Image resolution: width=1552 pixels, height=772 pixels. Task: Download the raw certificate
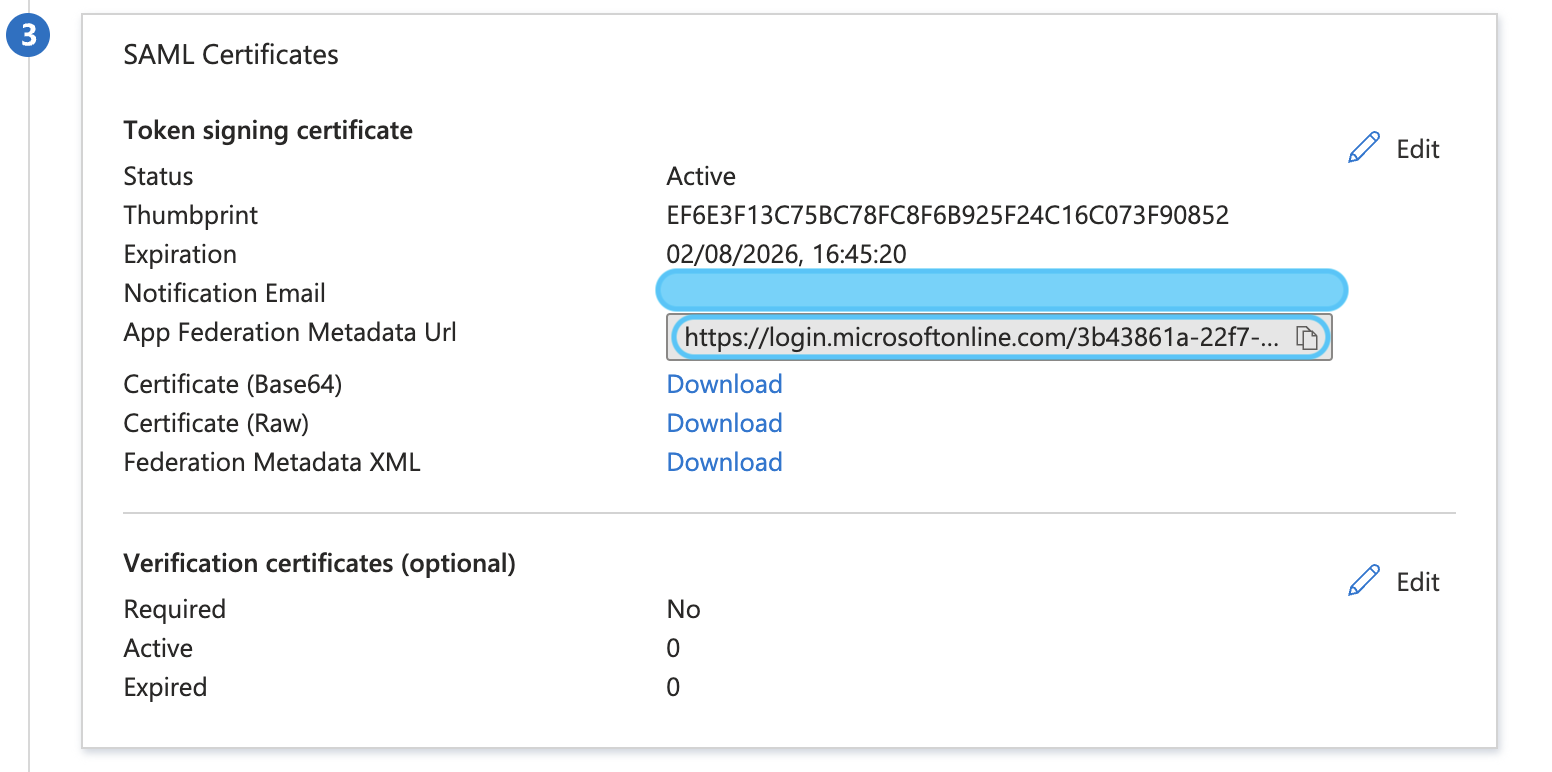(724, 423)
